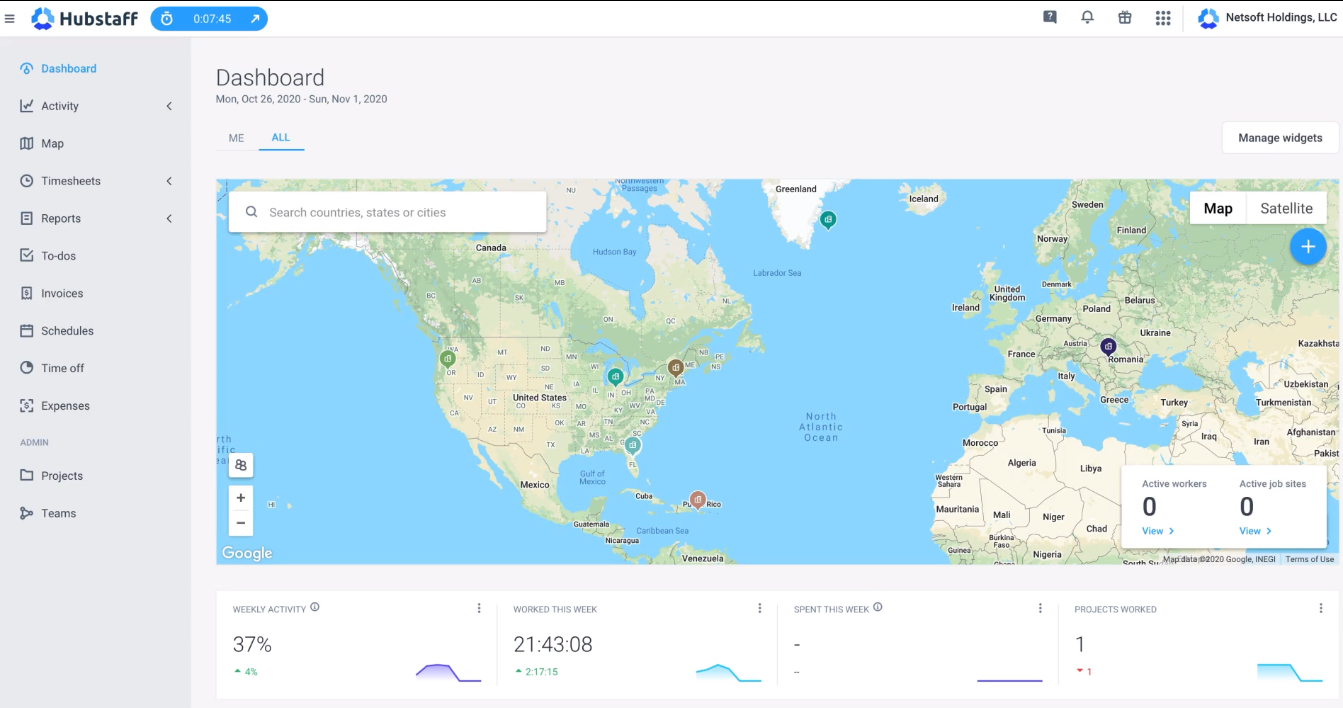Click the New York job site marker

click(x=676, y=368)
